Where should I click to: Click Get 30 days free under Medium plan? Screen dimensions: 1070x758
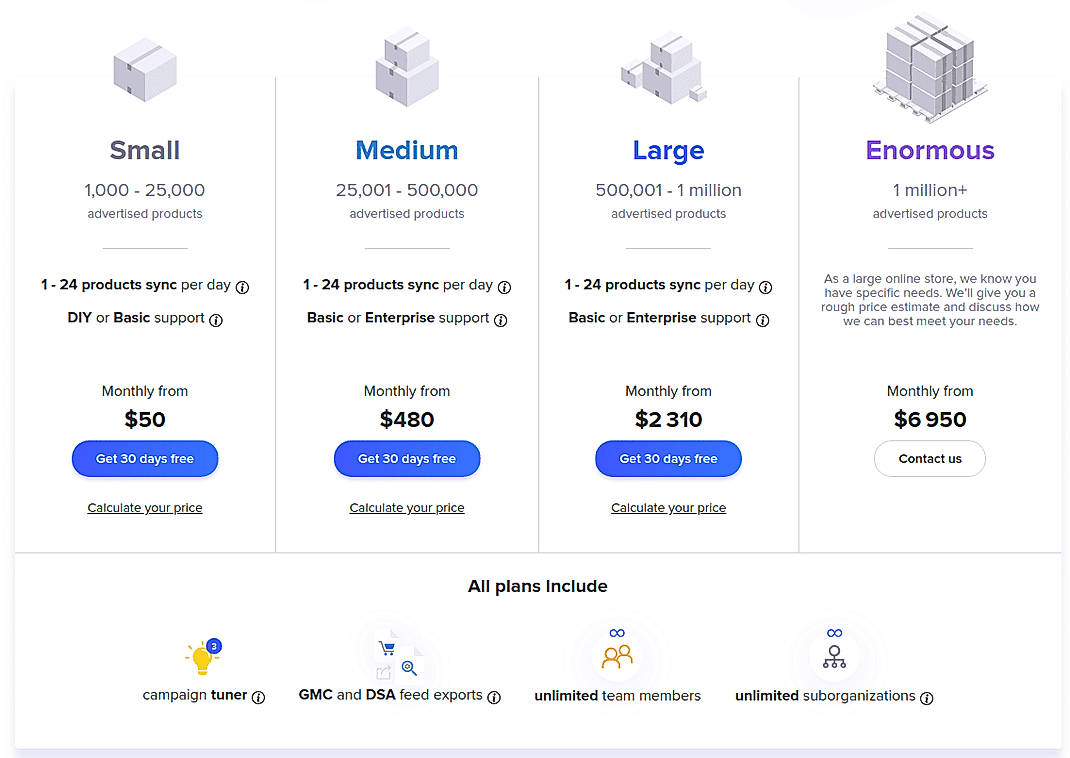point(406,458)
